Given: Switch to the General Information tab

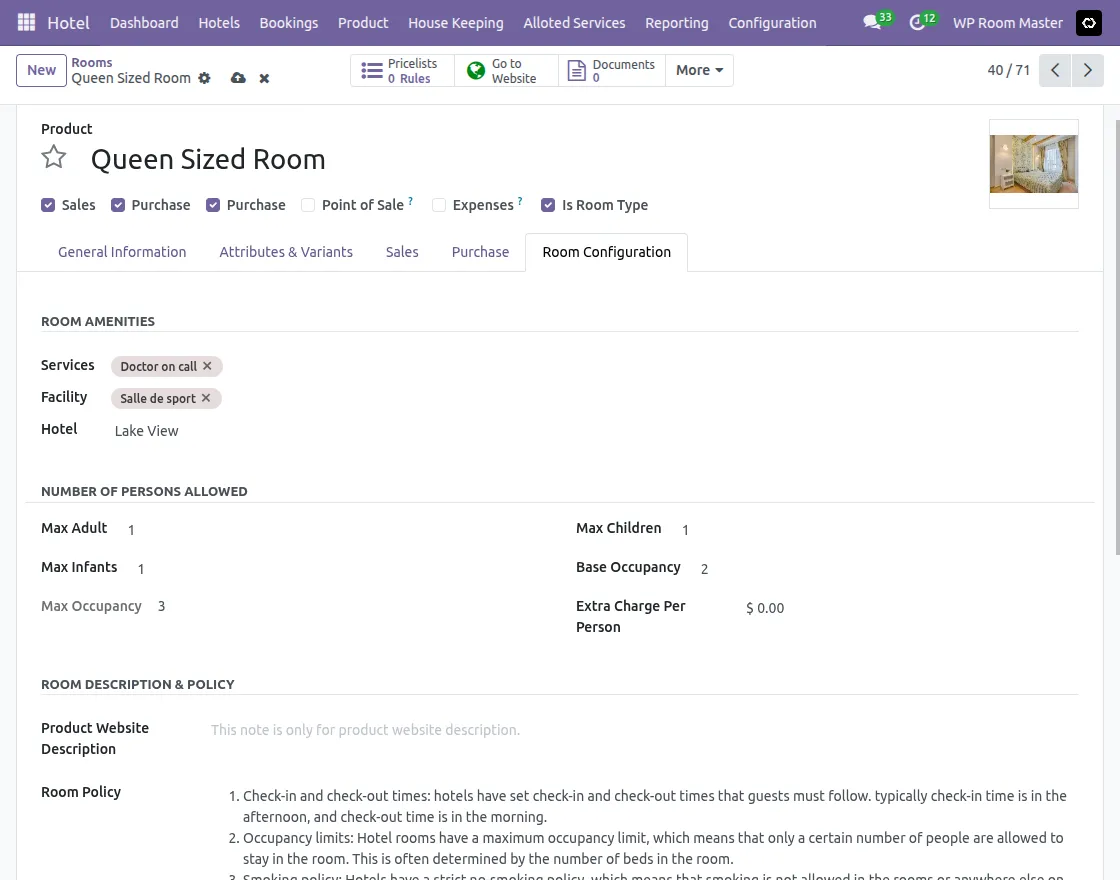Looking at the screenshot, I should [x=122, y=252].
